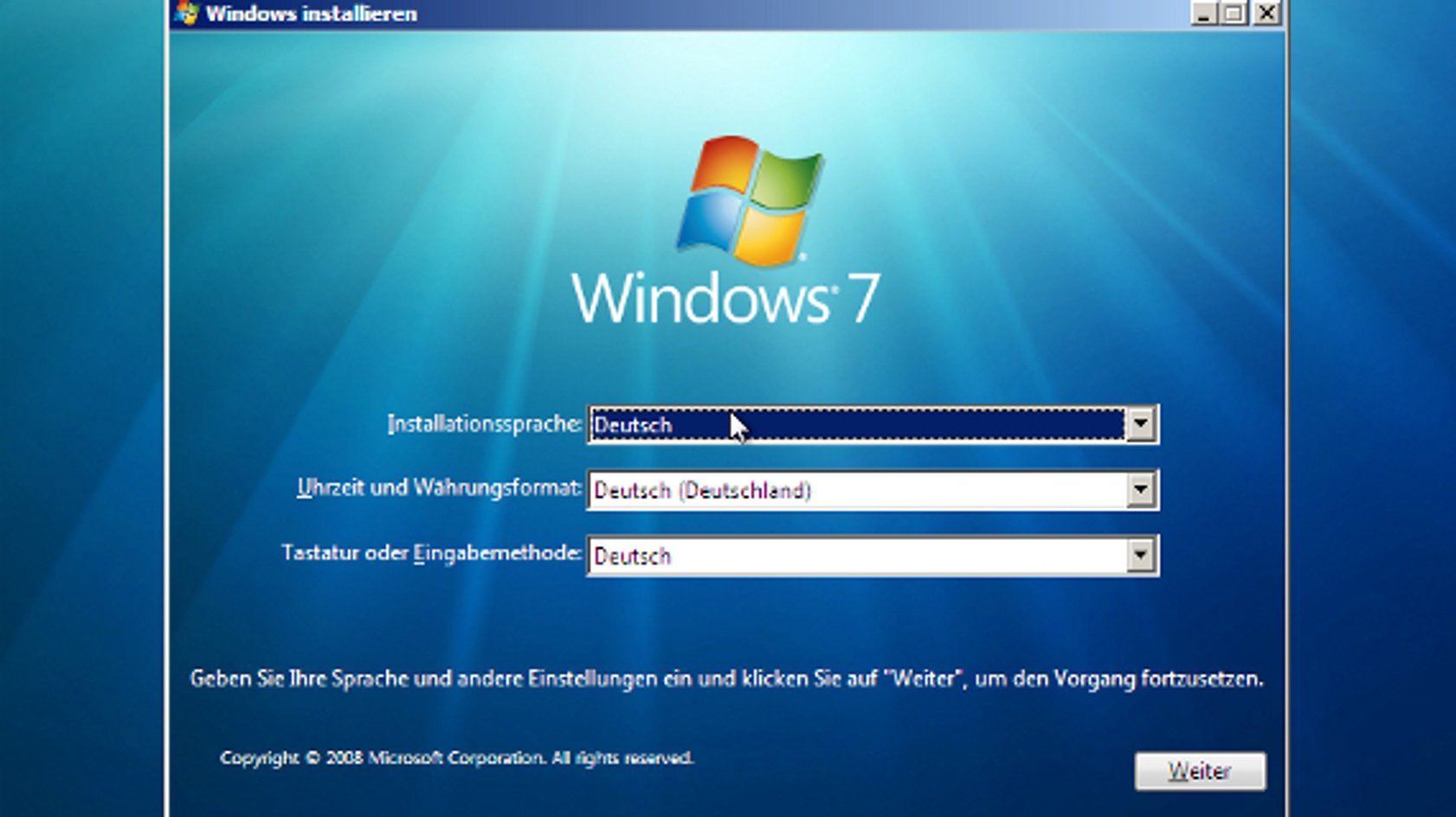Click the Windows setup icon in title bar
This screenshot has height=817, width=1456.
[186, 13]
